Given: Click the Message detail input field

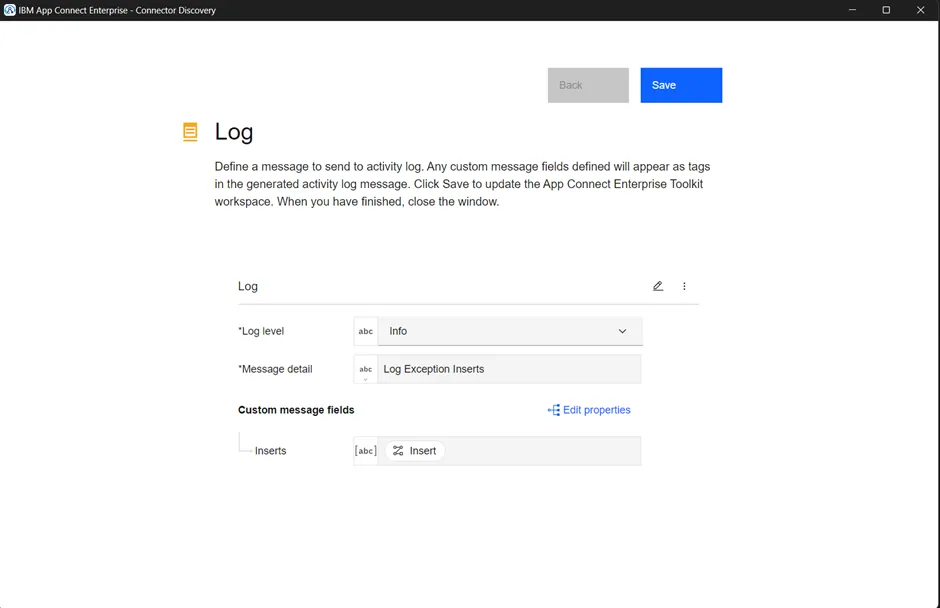Looking at the screenshot, I should click(509, 369).
